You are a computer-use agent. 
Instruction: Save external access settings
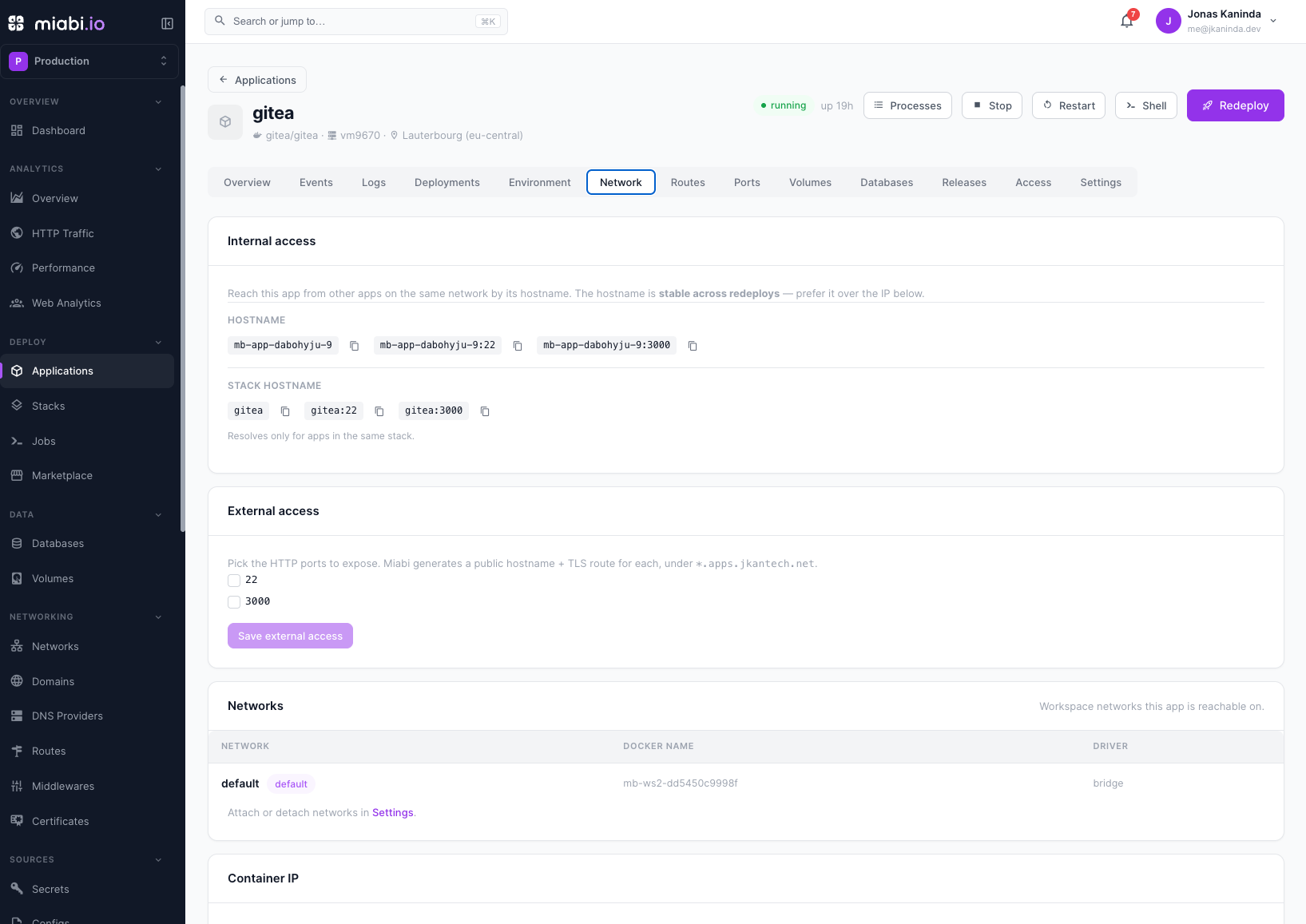[290, 636]
